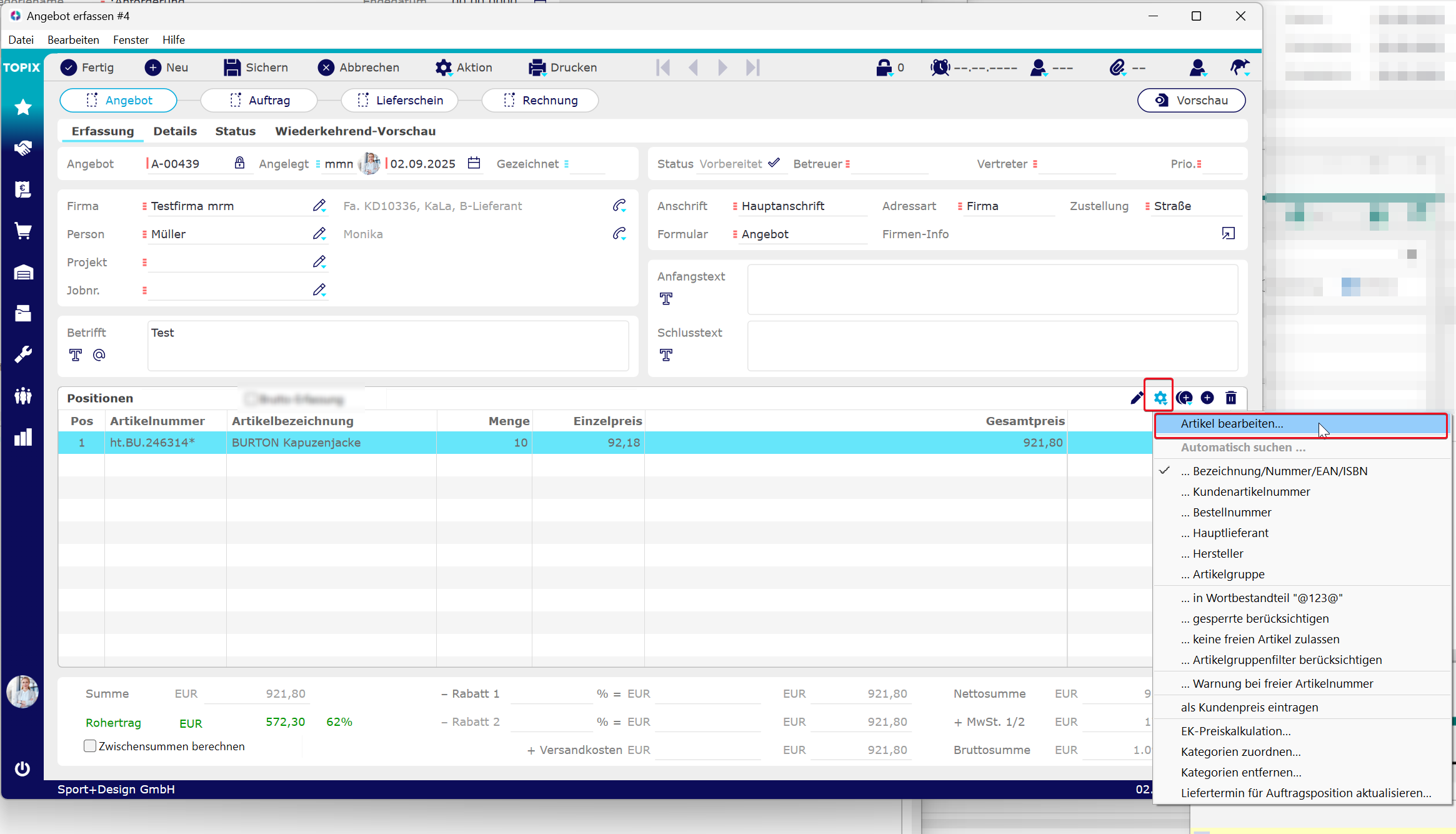Screen dimensions: 1456x834
Task: Open the handshake contacts icon in sidebar
Action: click(23, 148)
